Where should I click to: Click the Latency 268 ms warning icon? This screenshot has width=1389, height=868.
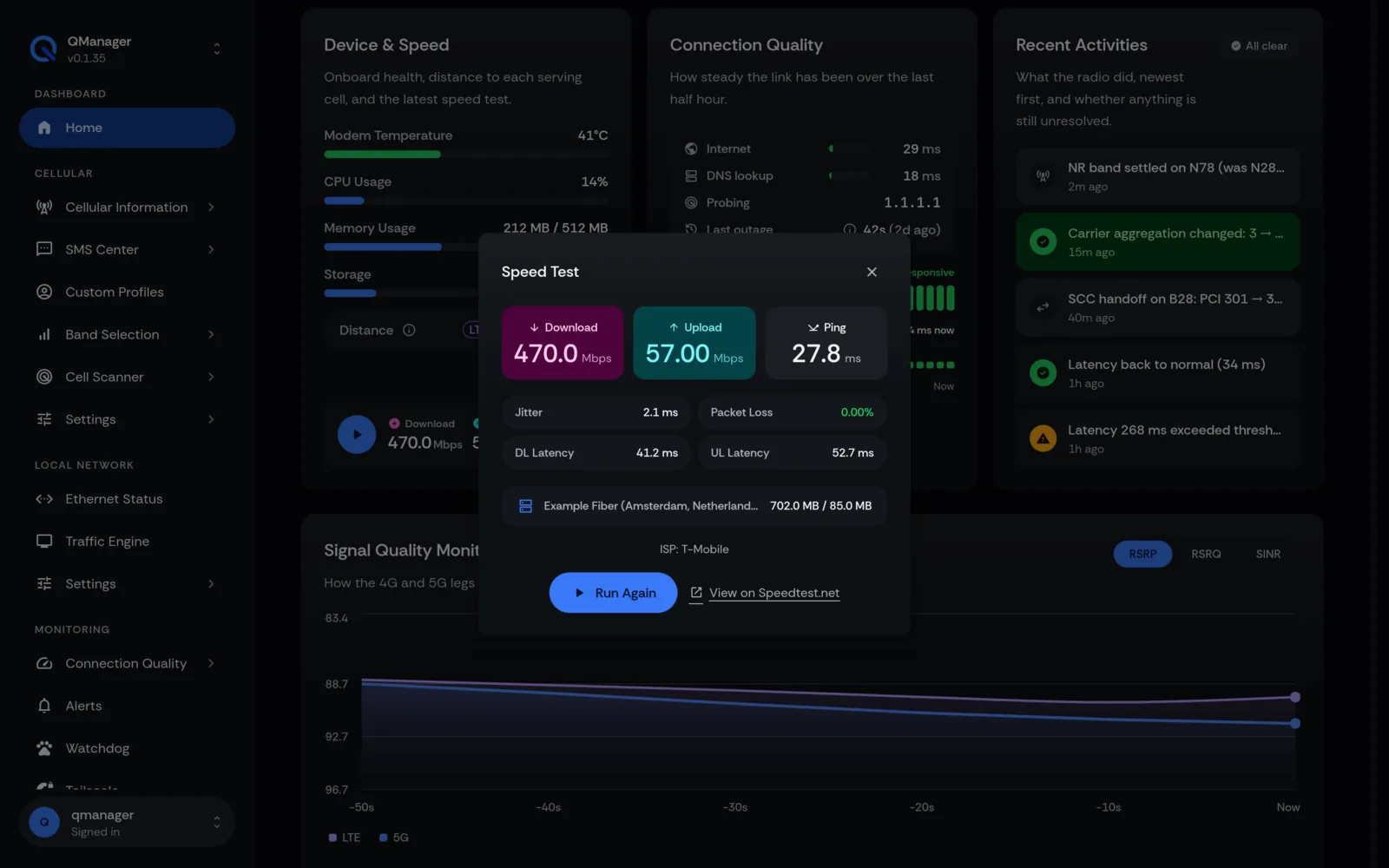1043,439
